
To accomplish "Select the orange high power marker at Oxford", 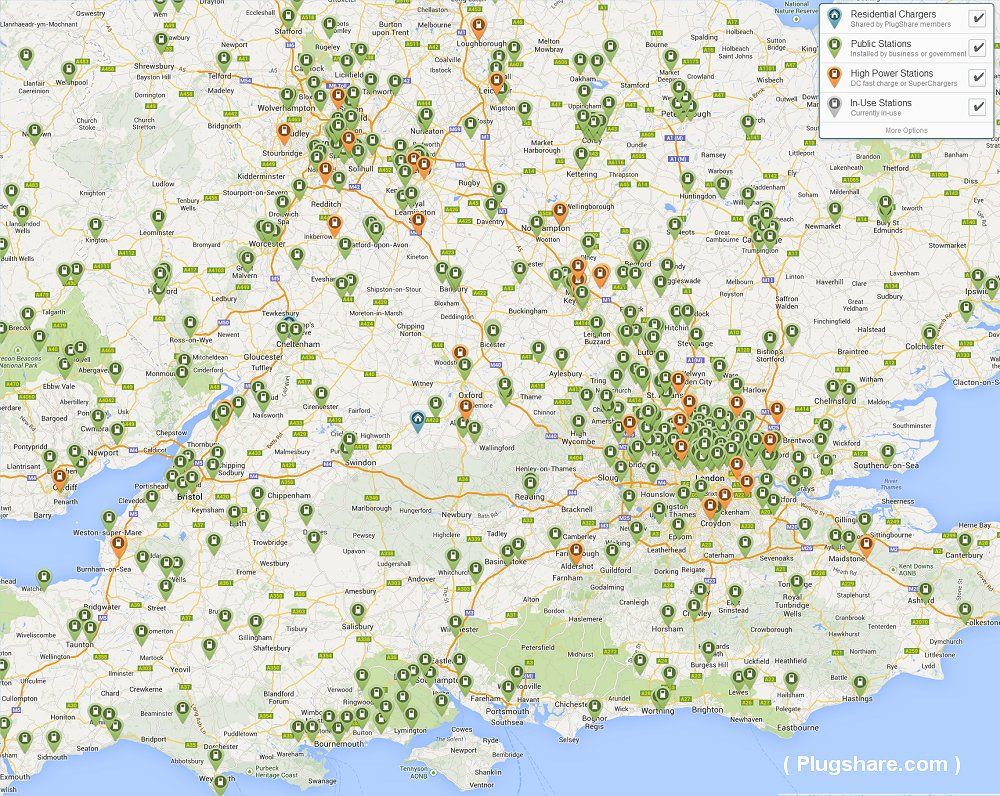I will coord(466,409).
